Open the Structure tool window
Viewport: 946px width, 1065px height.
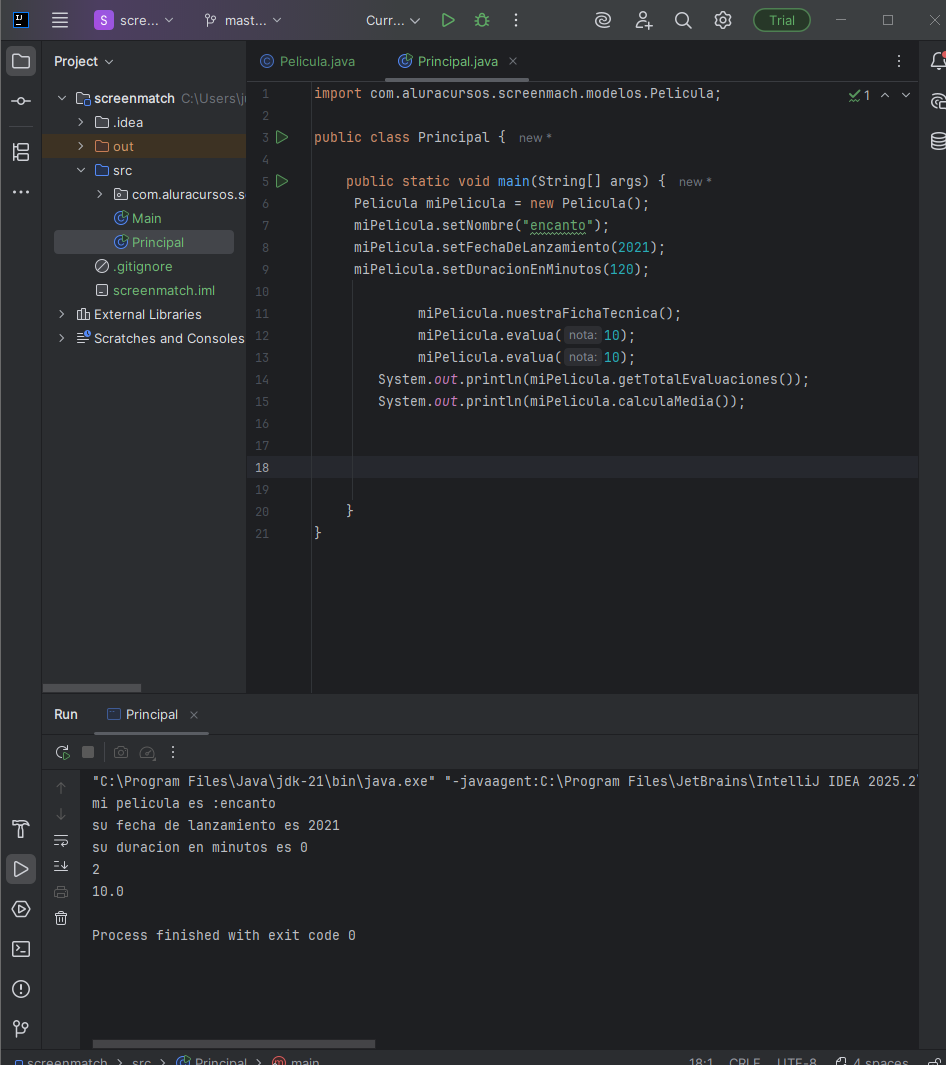coord(21,152)
